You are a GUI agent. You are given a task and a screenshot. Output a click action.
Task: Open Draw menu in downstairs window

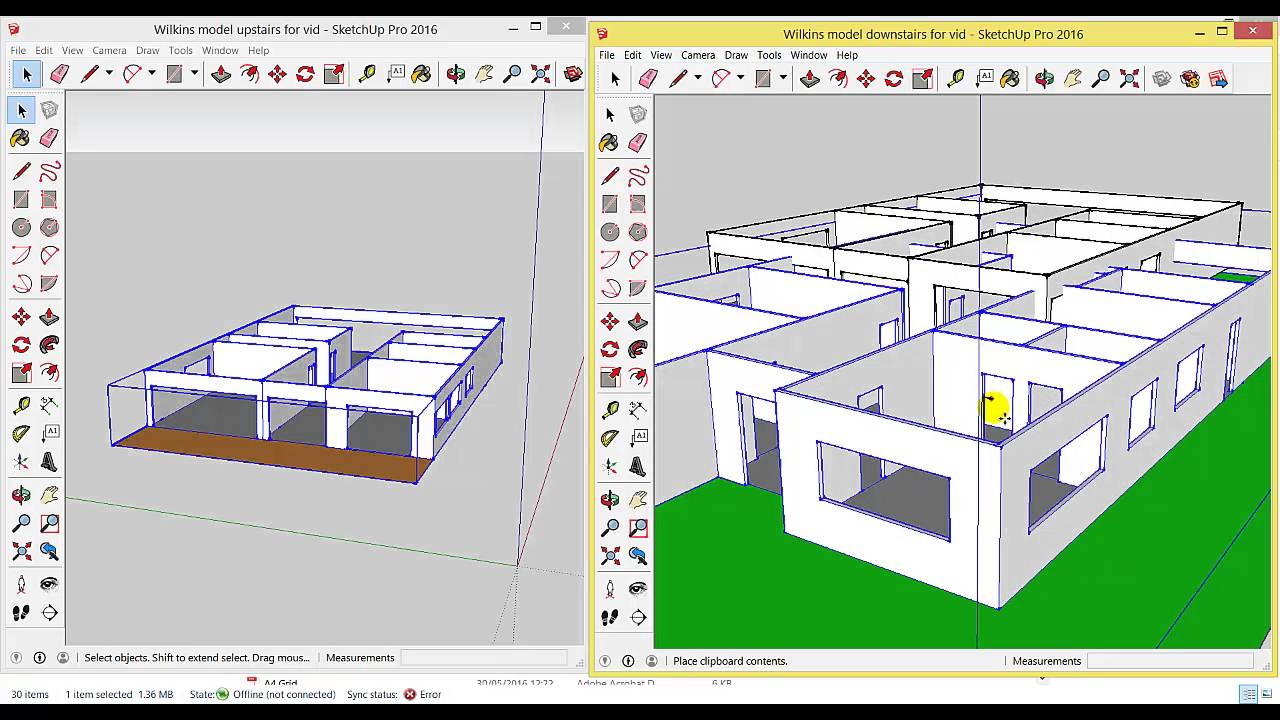point(736,55)
